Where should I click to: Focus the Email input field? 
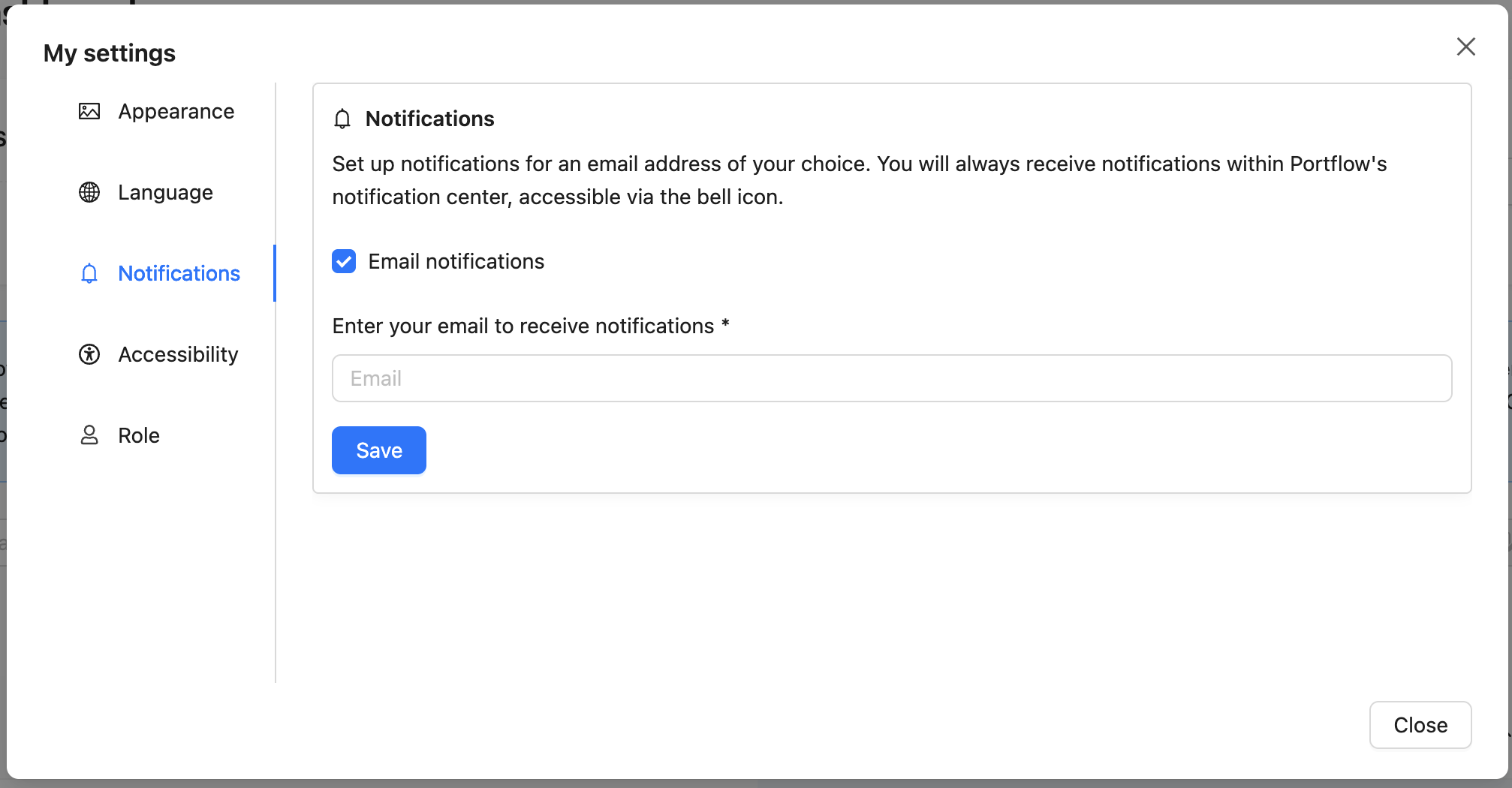tap(892, 378)
